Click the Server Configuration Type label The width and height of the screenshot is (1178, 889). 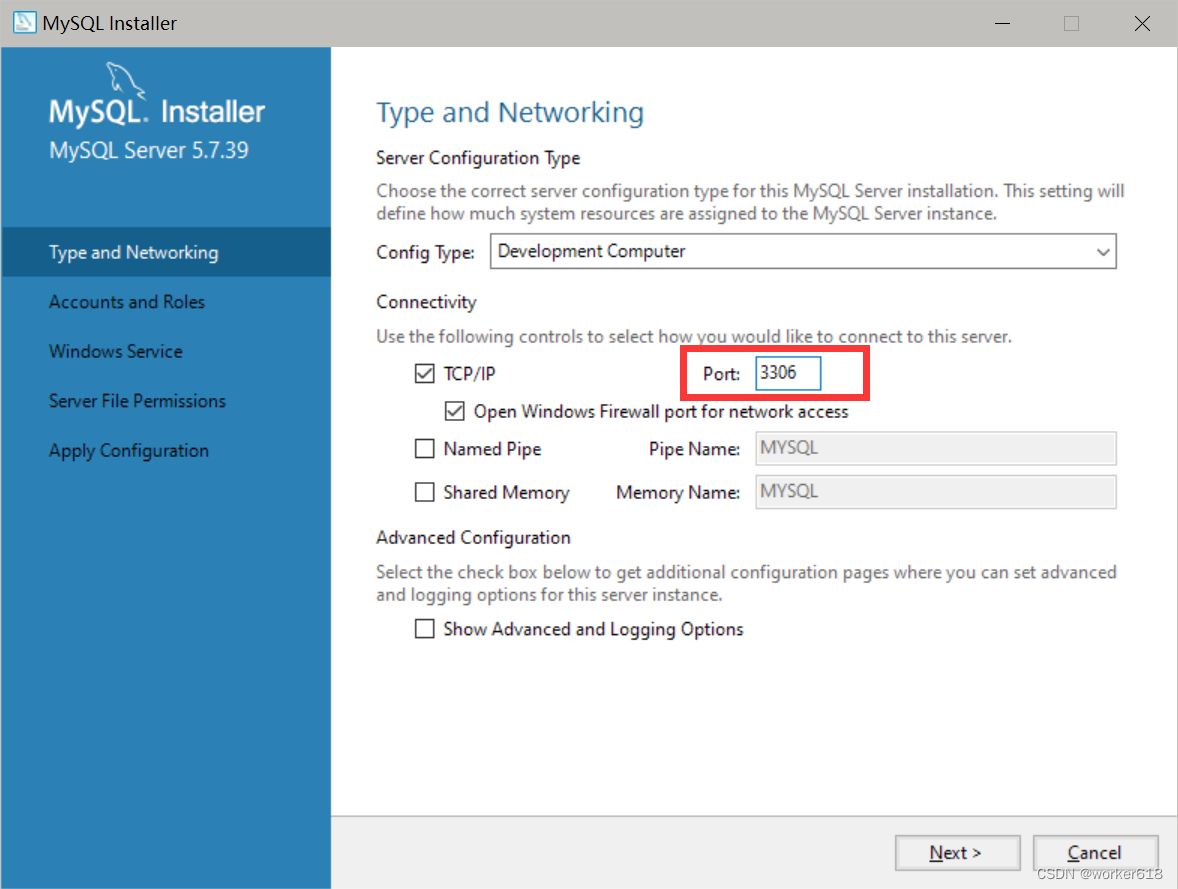click(478, 158)
